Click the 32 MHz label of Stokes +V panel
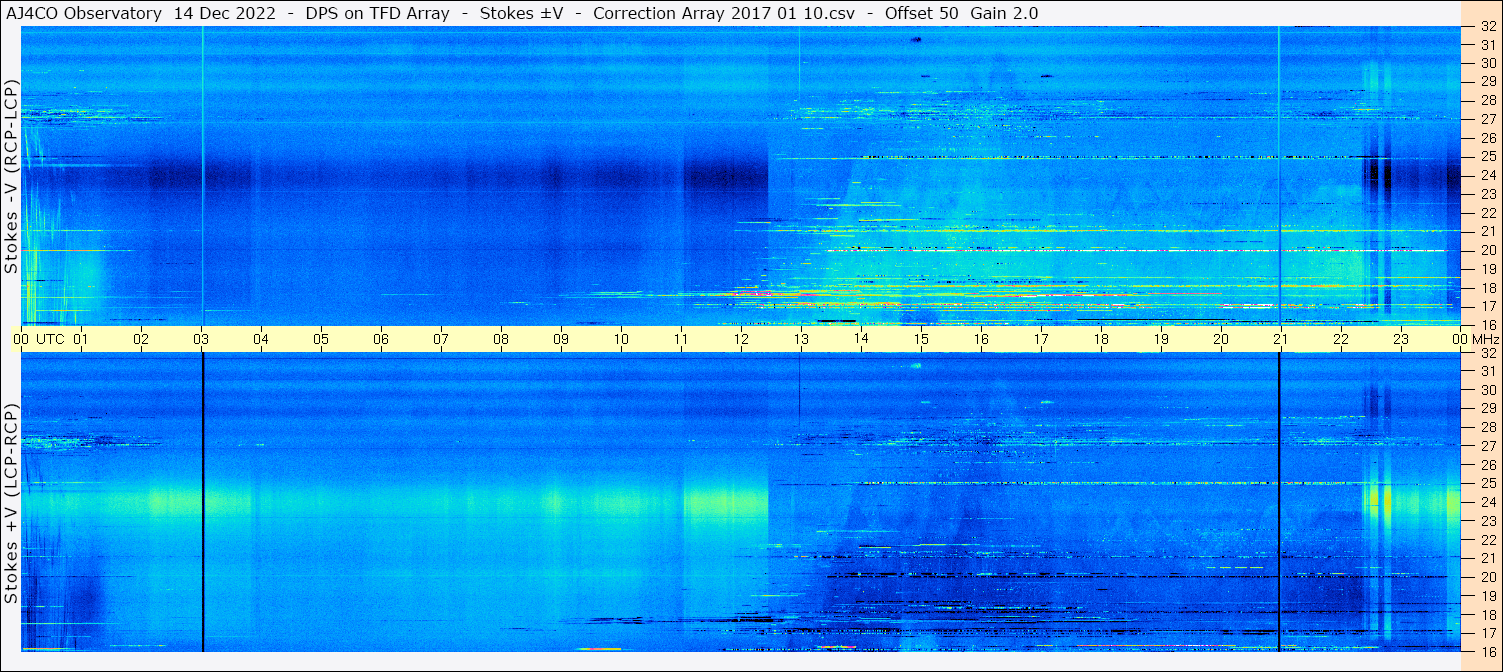The height and width of the screenshot is (672, 1503). [1487, 353]
